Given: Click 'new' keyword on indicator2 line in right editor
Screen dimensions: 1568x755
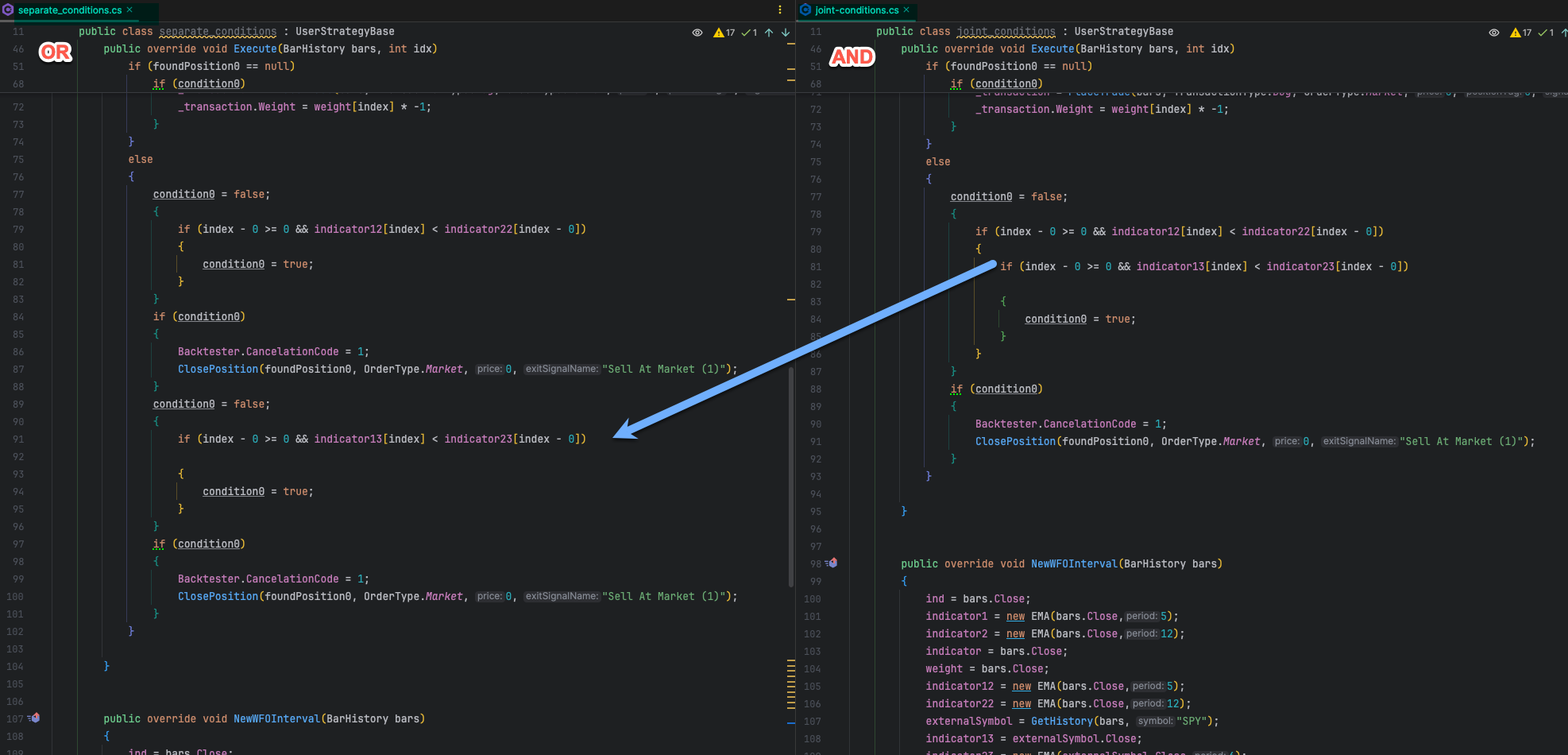Looking at the screenshot, I should coord(1015,633).
